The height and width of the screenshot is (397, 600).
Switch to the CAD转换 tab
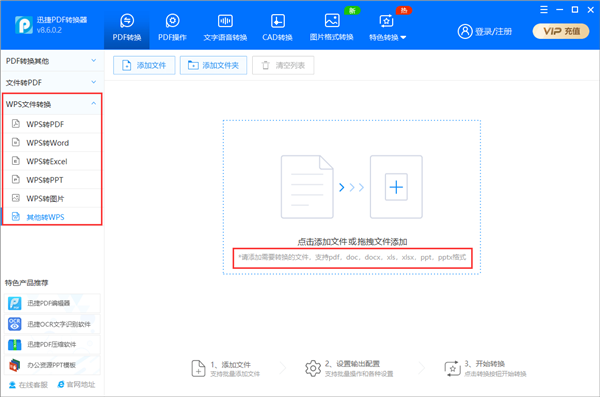[x=277, y=27]
